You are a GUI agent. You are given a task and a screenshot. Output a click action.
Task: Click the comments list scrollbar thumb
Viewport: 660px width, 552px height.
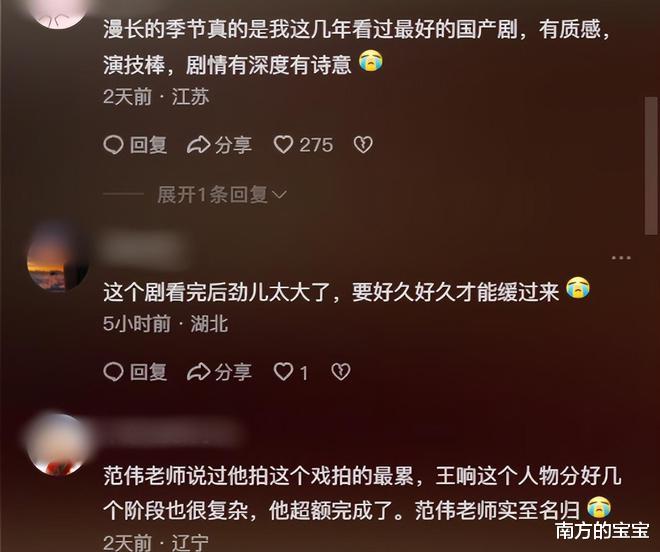(651, 166)
